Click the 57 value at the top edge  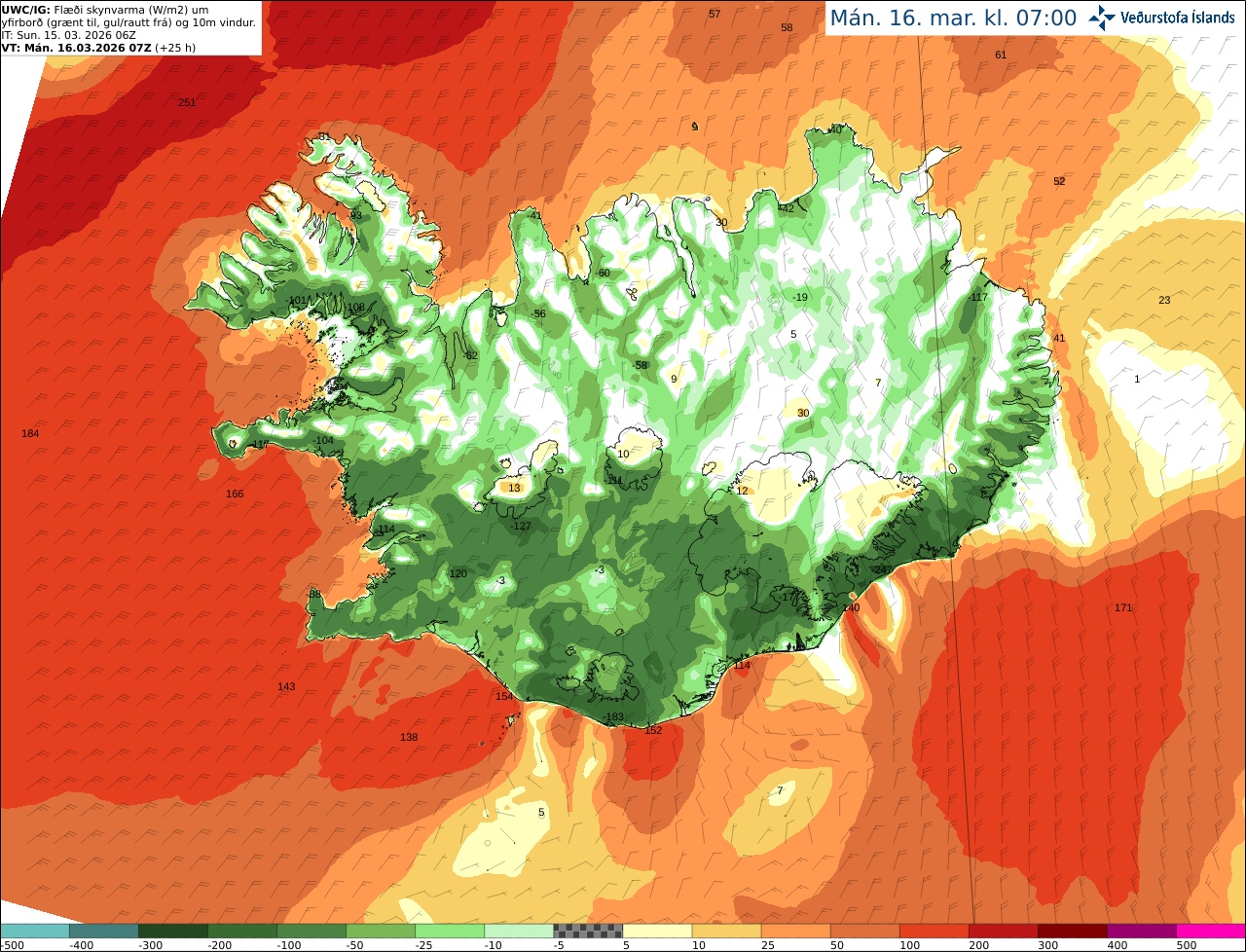click(715, 14)
